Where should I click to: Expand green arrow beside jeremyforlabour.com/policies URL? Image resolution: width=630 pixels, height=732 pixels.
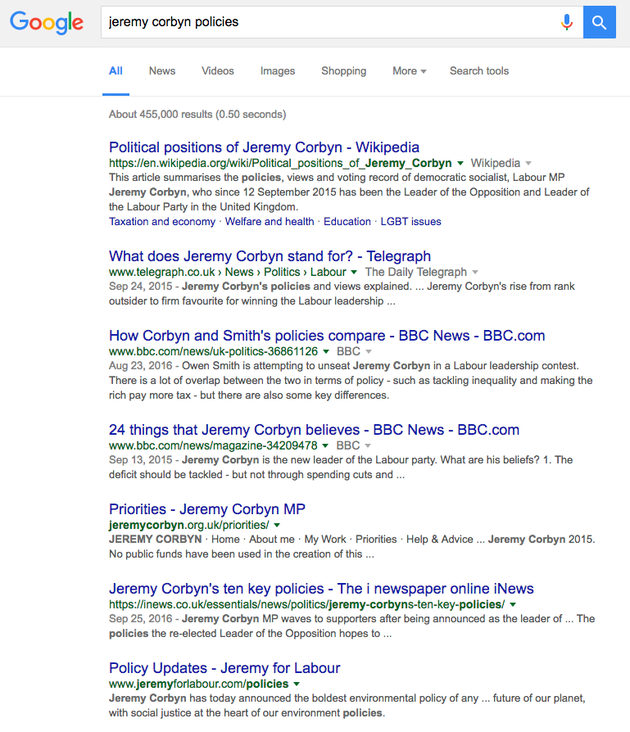[296, 684]
